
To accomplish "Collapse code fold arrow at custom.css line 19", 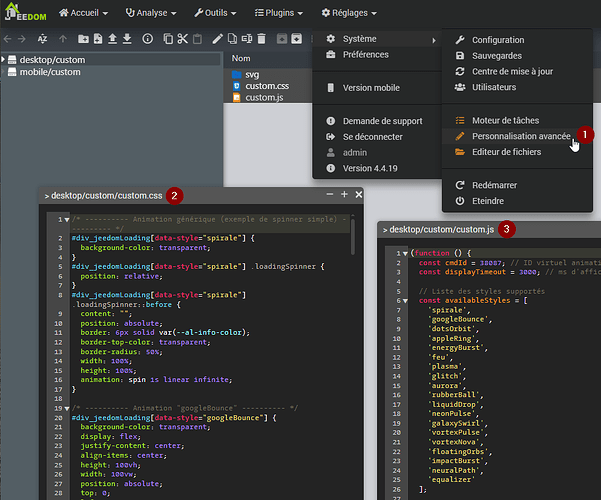I will (67, 408).
